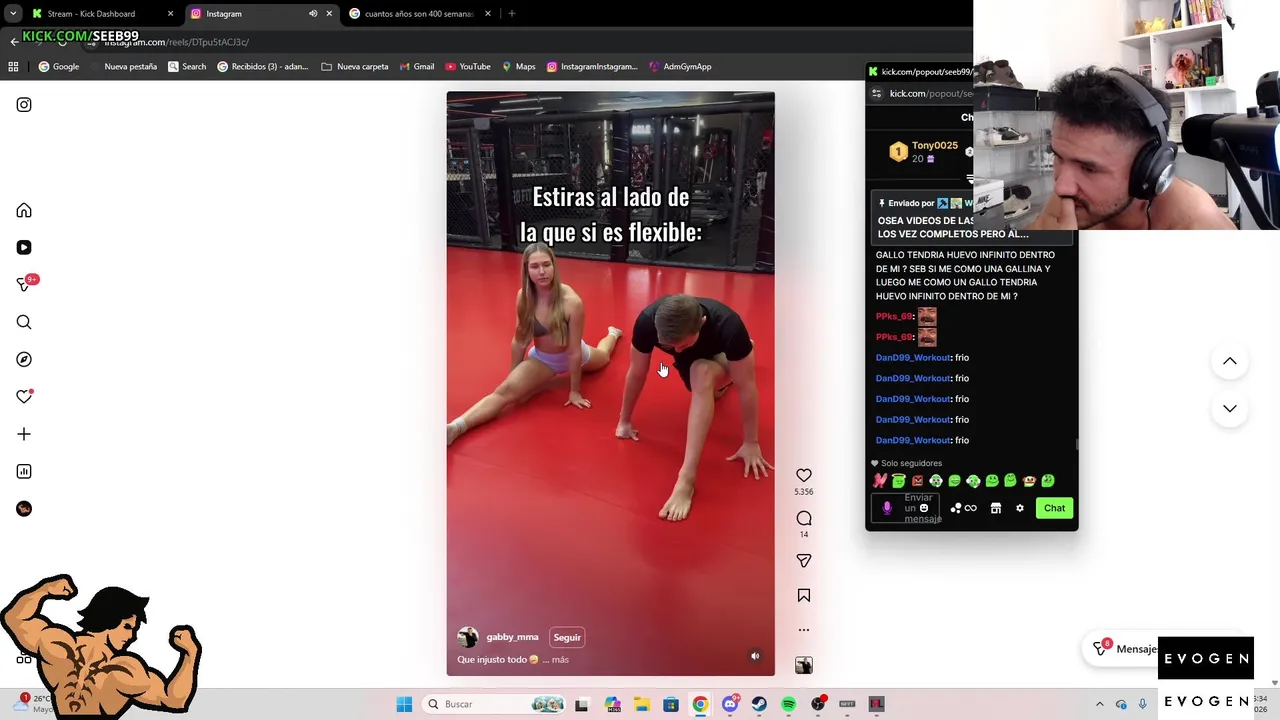
Task: Open Instagram direct messages with 9+ badge
Action: pos(24,285)
